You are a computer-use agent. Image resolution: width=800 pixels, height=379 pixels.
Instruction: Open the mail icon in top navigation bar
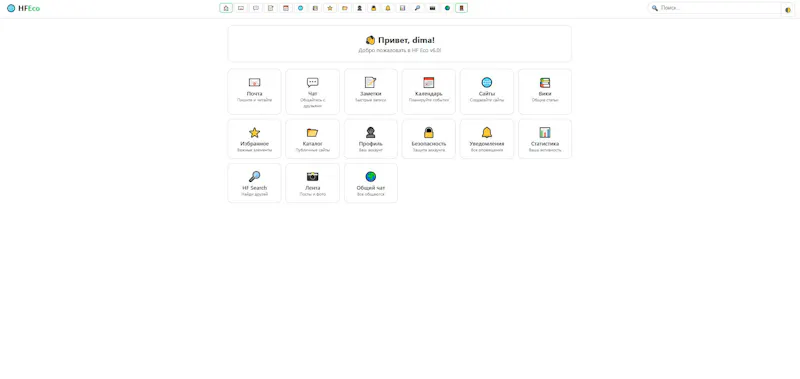coord(241,8)
